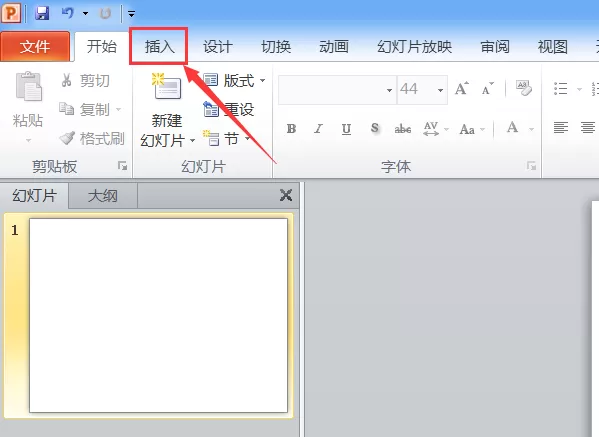Align text left
Viewport: 599px width, 437px height.
(x=561, y=127)
